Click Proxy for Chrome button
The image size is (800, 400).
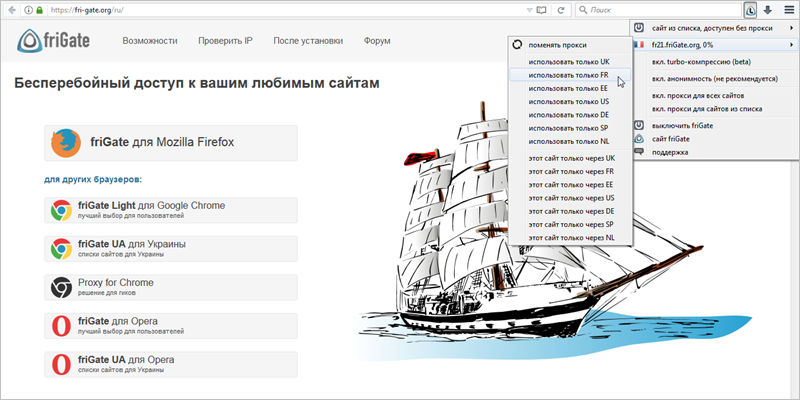point(171,287)
